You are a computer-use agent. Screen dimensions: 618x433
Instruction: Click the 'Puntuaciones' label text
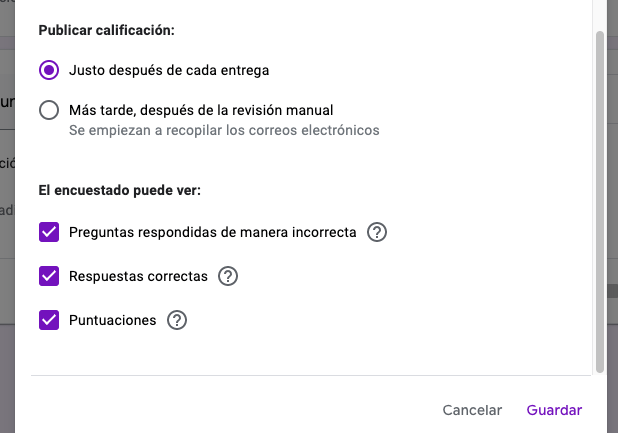[x=113, y=321]
